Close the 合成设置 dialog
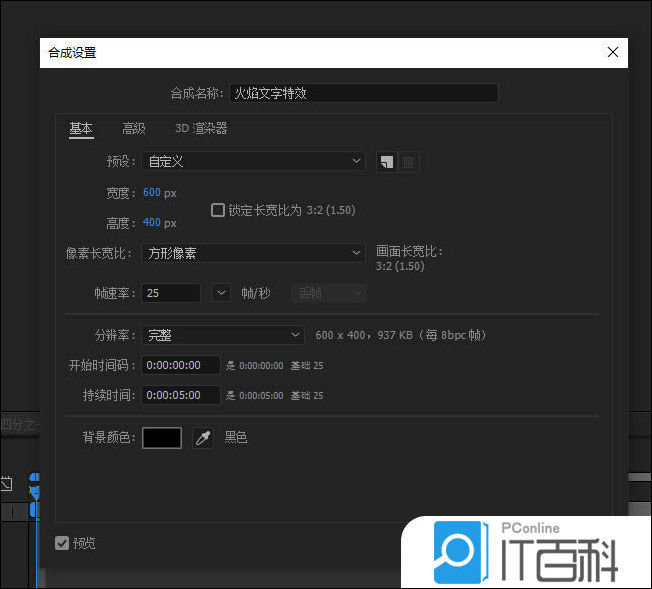Viewport: 652px width, 589px height. [x=612, y=52]
